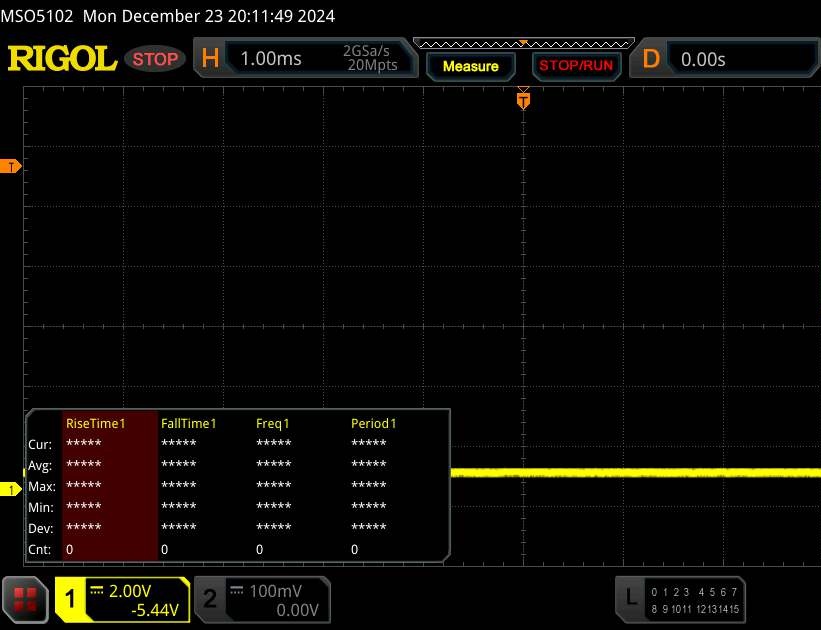
Task: Open the 1.00ms timebase setting
Action: (x=272, y=59)
